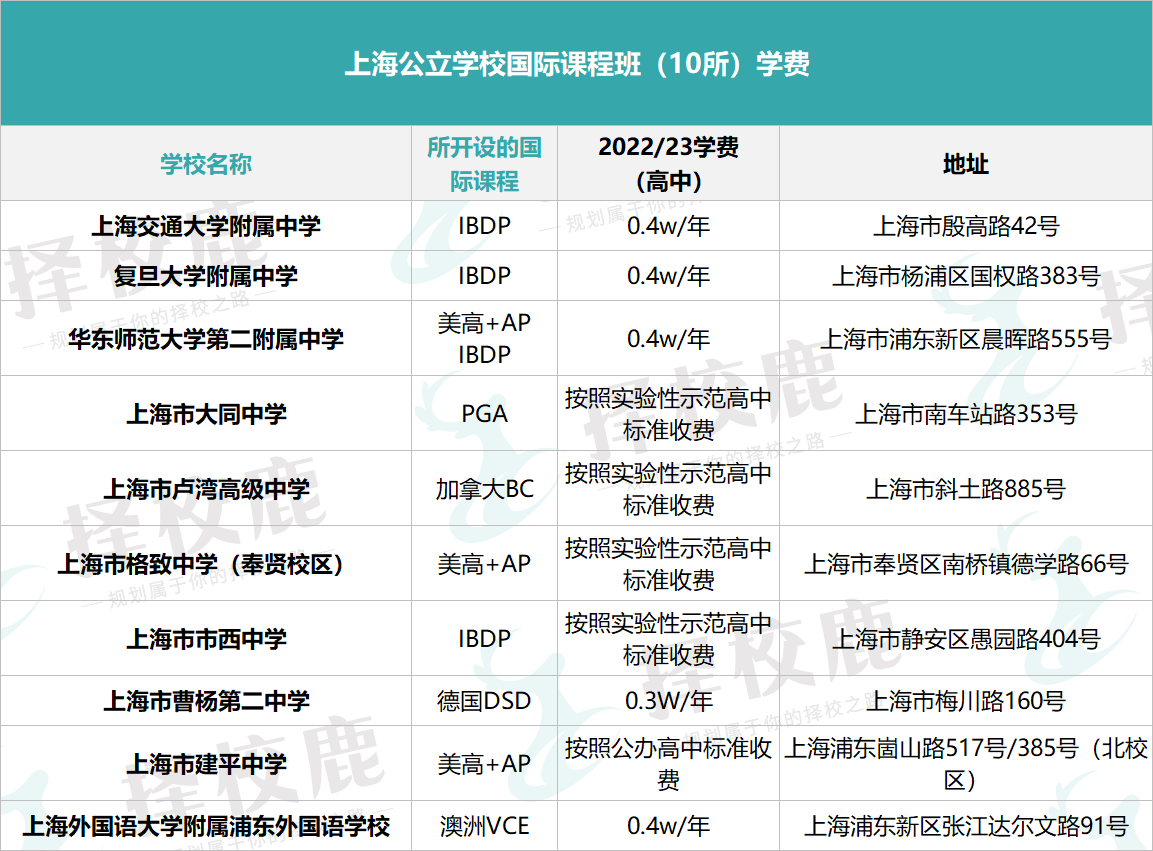Click the address 上海市梅川路160号
The height and width of the screenshot is (851, 1153).
point(965,701)
